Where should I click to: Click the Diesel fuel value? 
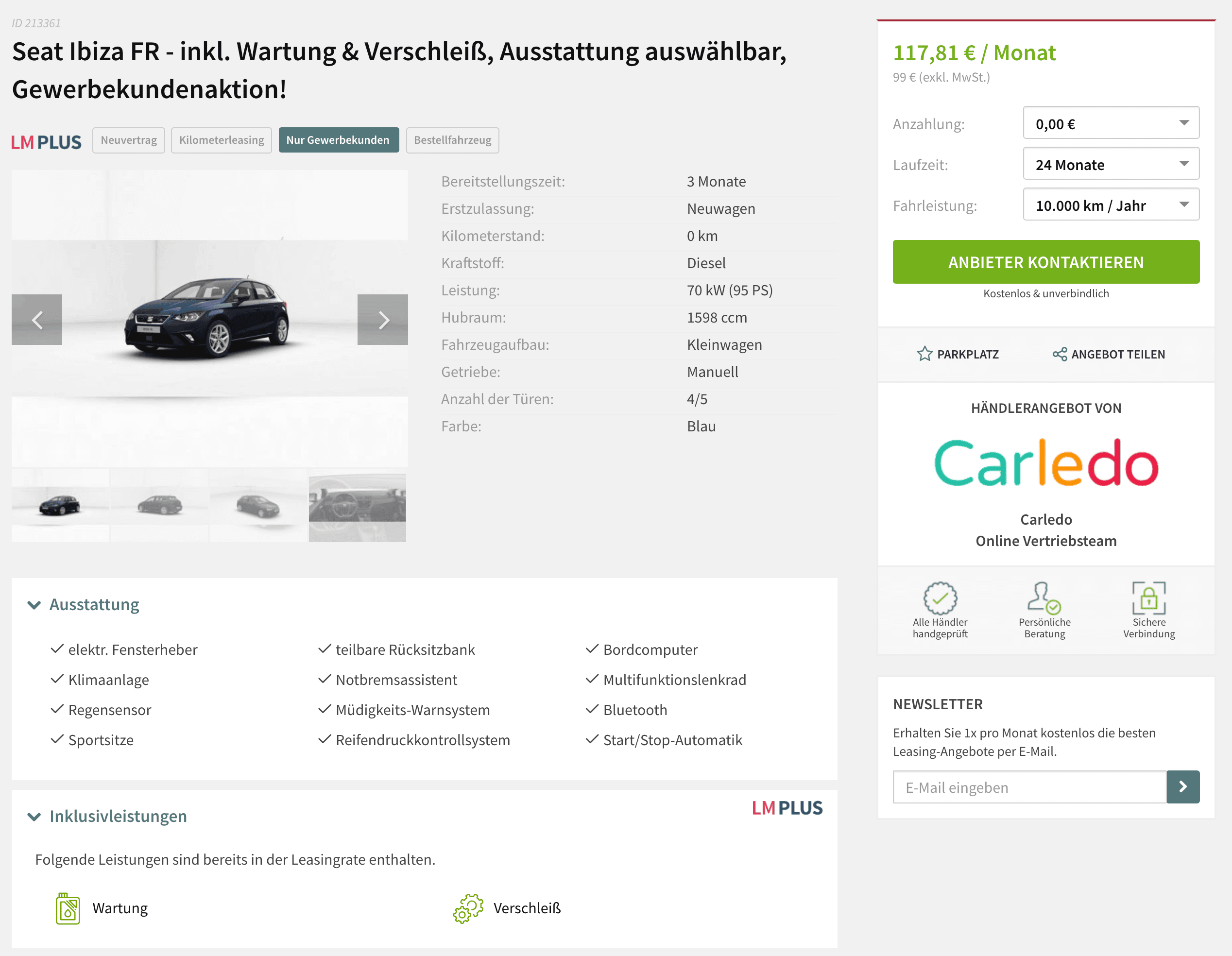pyautogui.click(x=706, y=263)
